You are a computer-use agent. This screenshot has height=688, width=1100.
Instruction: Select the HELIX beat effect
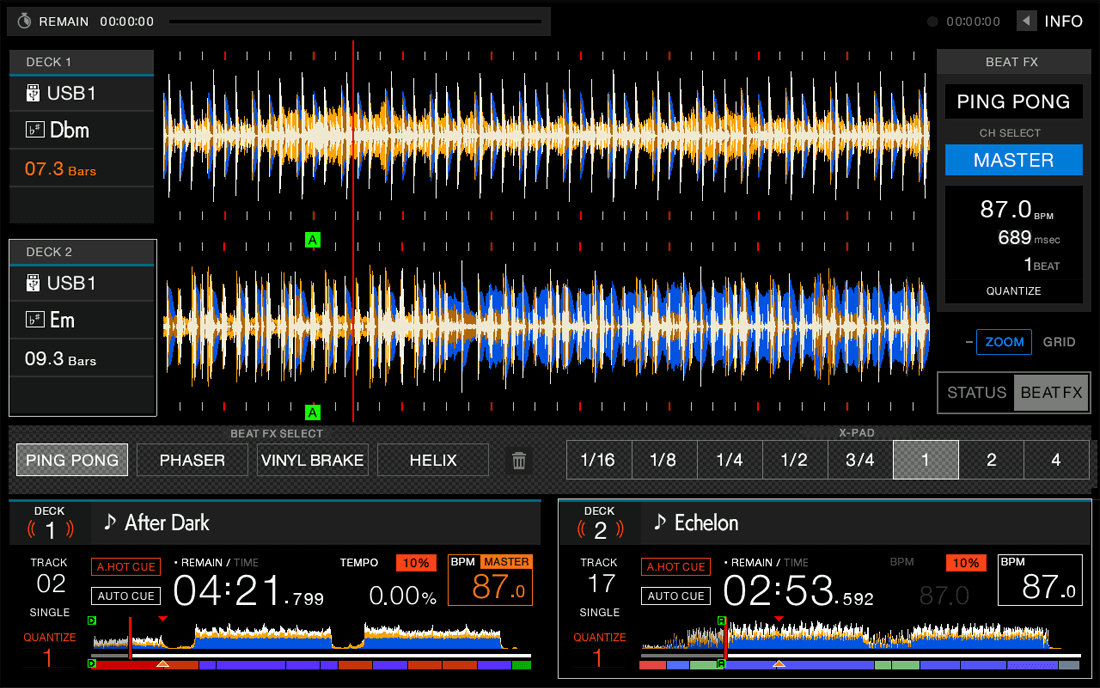tap(433, 460)
